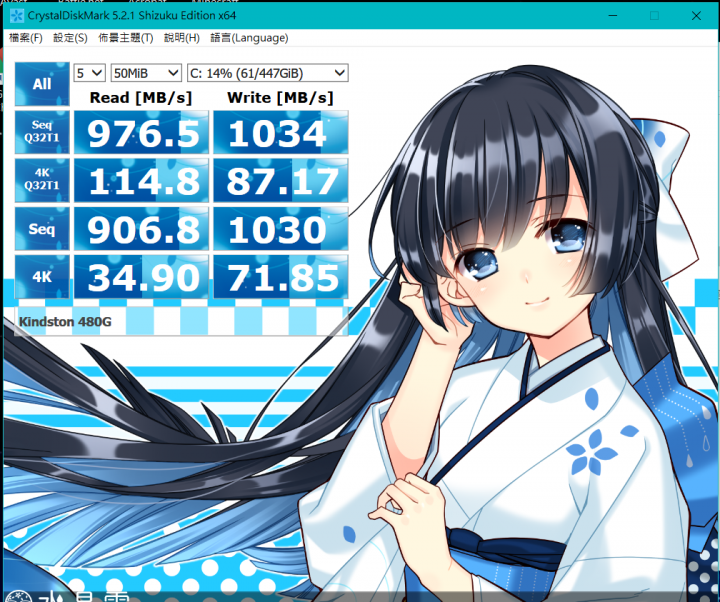Start the plain 4K benchmark test
The width and height of the screenshot is (720, 602).
[42, 277]
